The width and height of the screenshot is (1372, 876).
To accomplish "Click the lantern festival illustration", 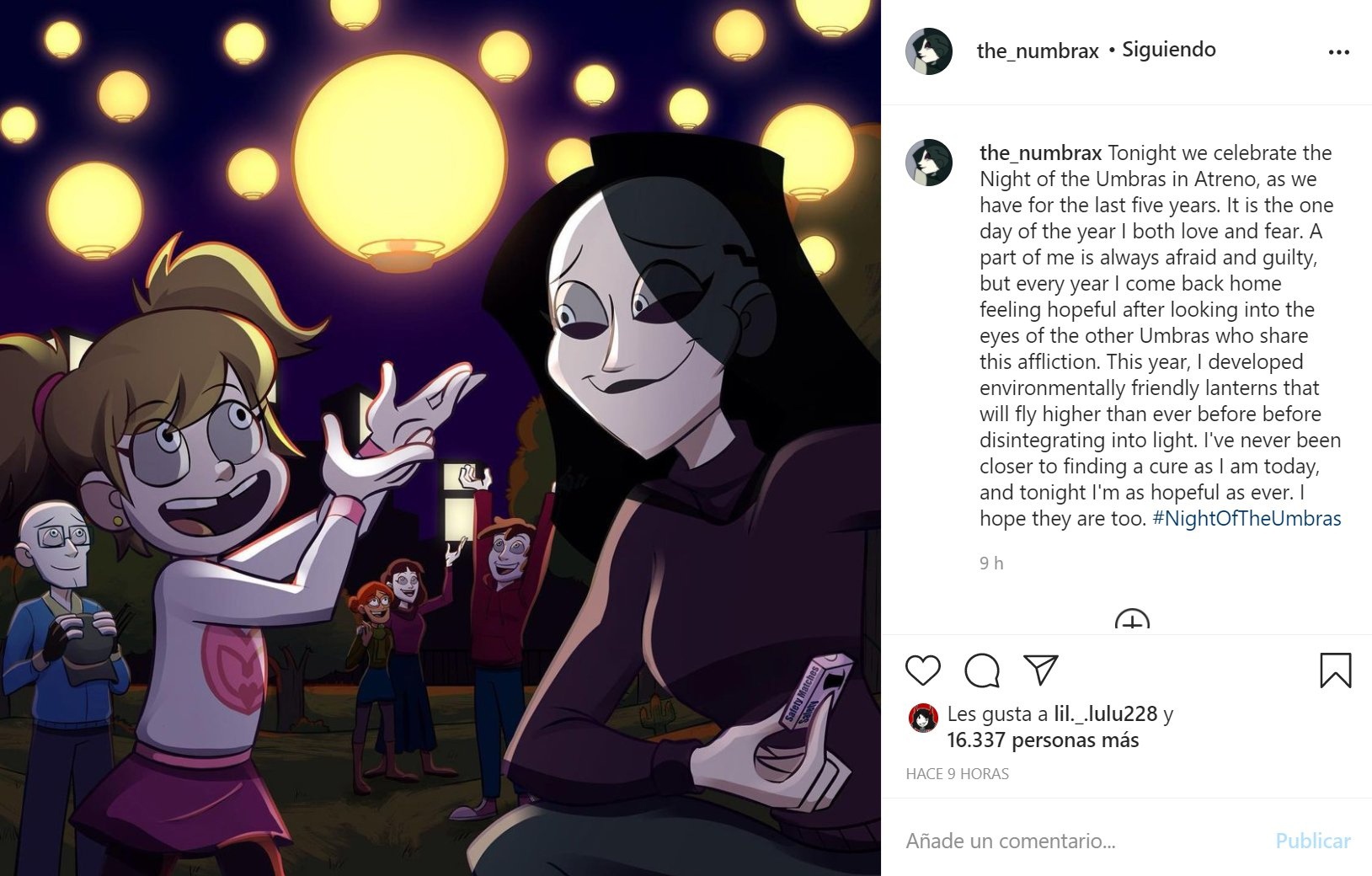I will pyautogui.click(x=440, y=438).
